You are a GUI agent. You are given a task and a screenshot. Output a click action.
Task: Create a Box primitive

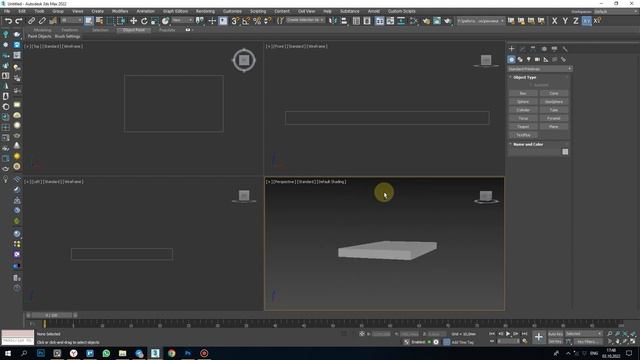tap(523, 93)
